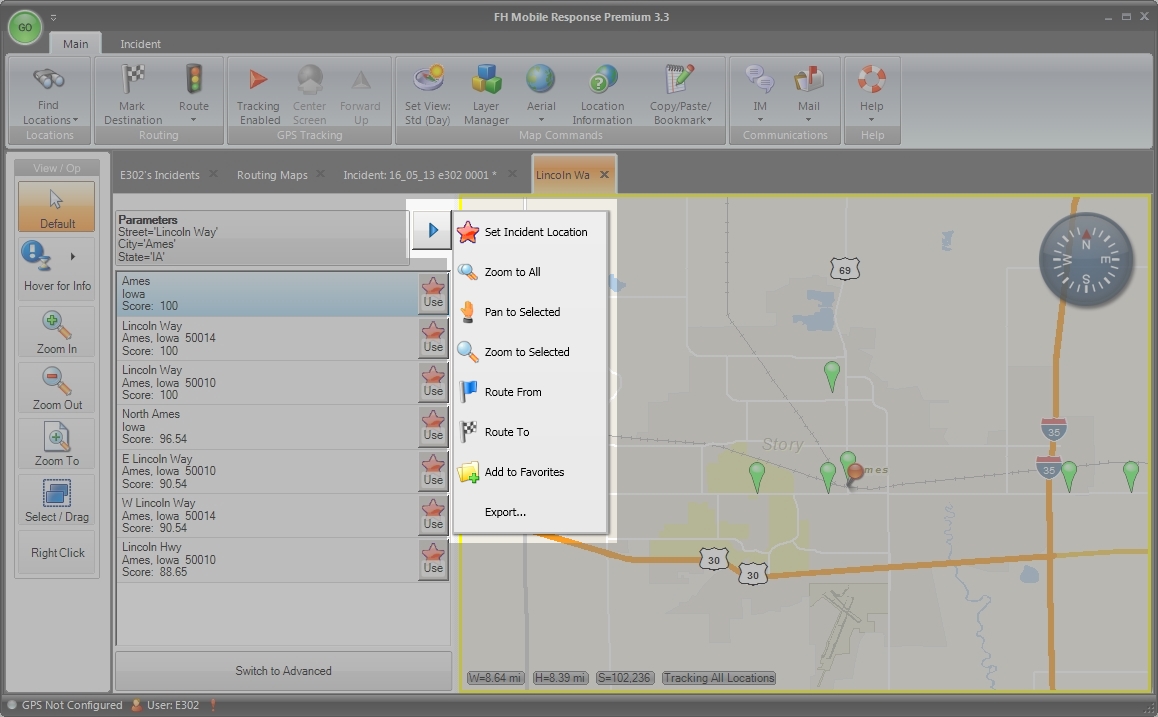Viewport: 1158px width, 717px height.
Task: Expand the Aerial dropdown arrow
Action: click(x=541, y=120)
